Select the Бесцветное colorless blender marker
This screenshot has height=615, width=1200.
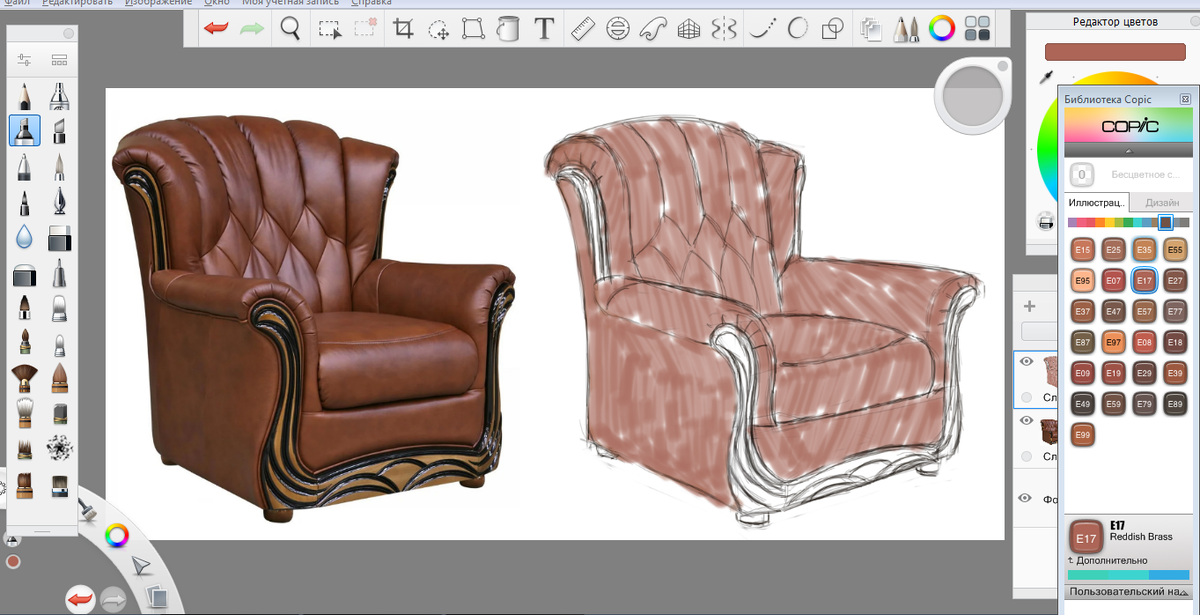click(1128, 174)
